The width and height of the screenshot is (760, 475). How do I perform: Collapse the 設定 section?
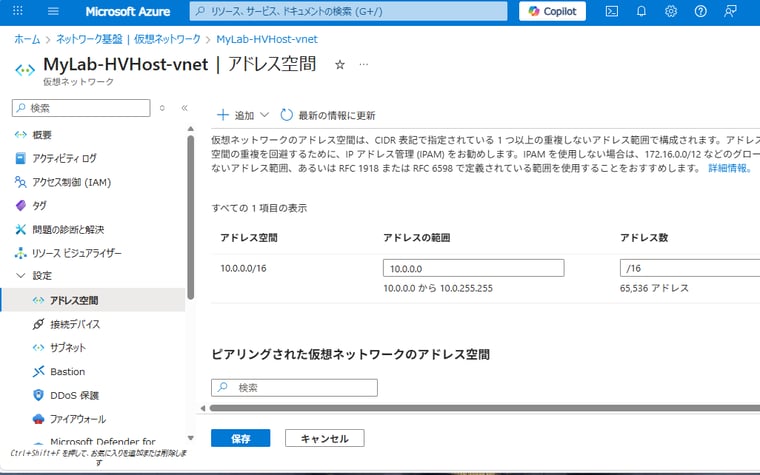point(20,276)
